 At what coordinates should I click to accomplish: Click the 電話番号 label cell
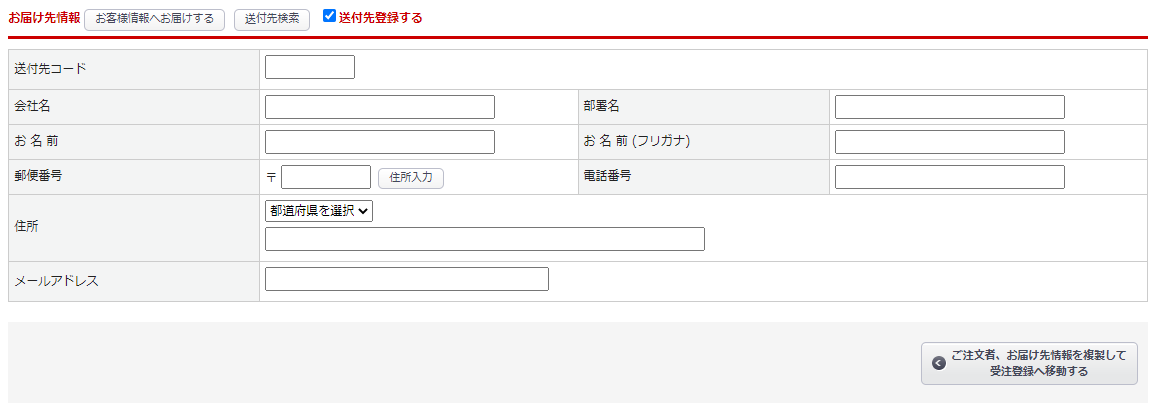607,176
